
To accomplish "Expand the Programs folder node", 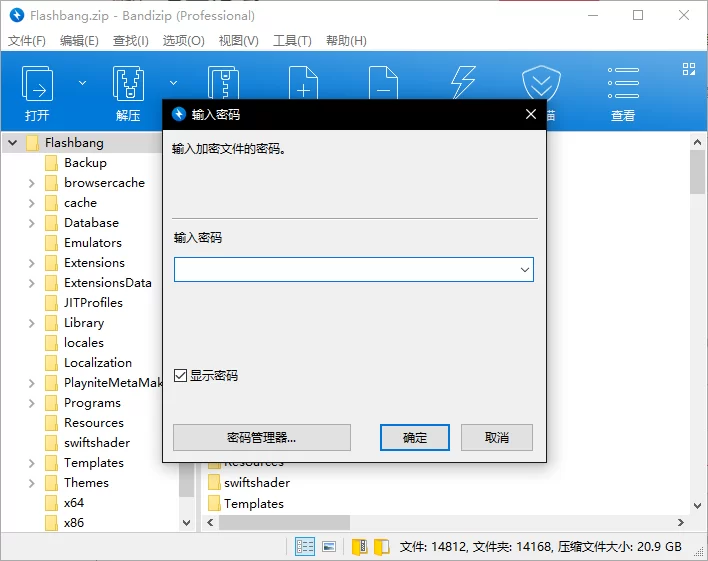I will [31, 403].
